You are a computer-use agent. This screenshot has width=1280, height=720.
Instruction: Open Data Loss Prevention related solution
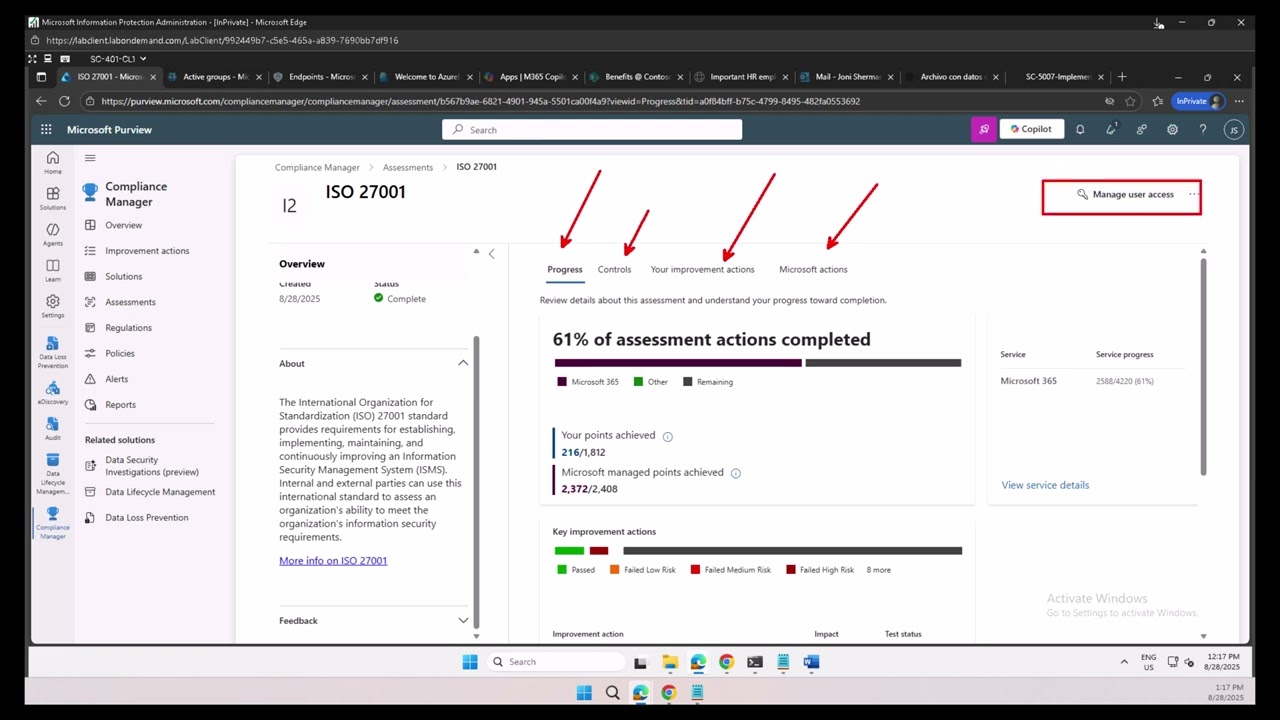click(147, 518)
